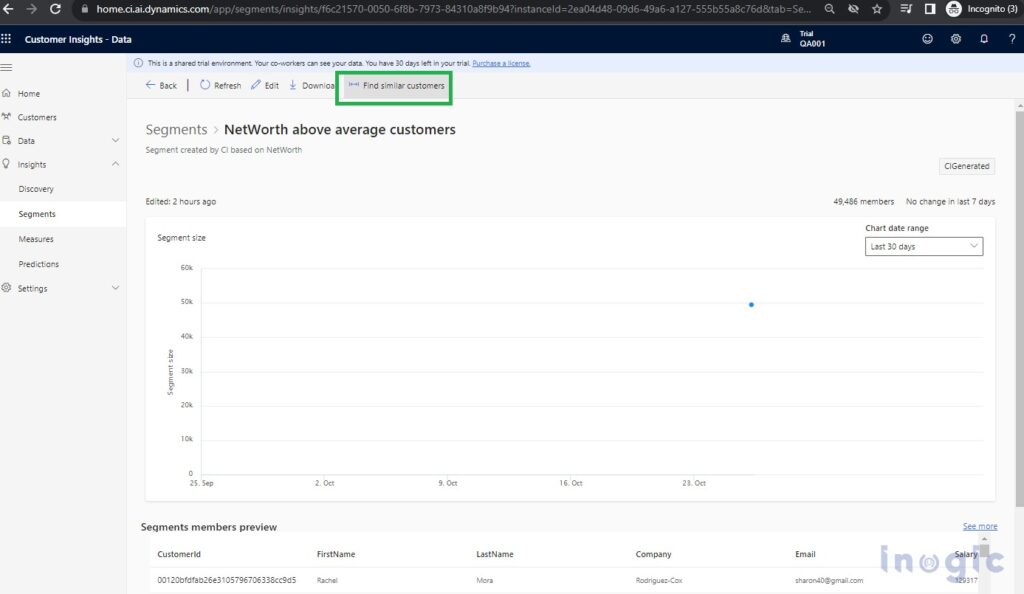Open Predictions from the sidebar menu
Screen dimensions: 1024x594
[x=38, y=263]
